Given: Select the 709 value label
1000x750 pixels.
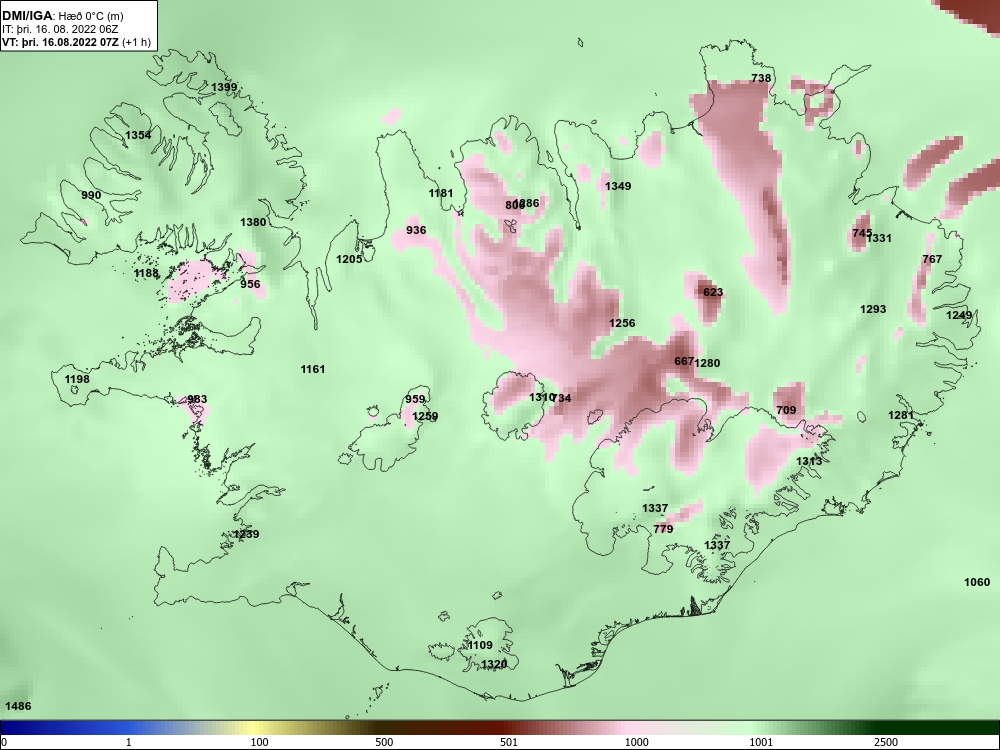Looking at the screenshot, I should tap(786, 410).
